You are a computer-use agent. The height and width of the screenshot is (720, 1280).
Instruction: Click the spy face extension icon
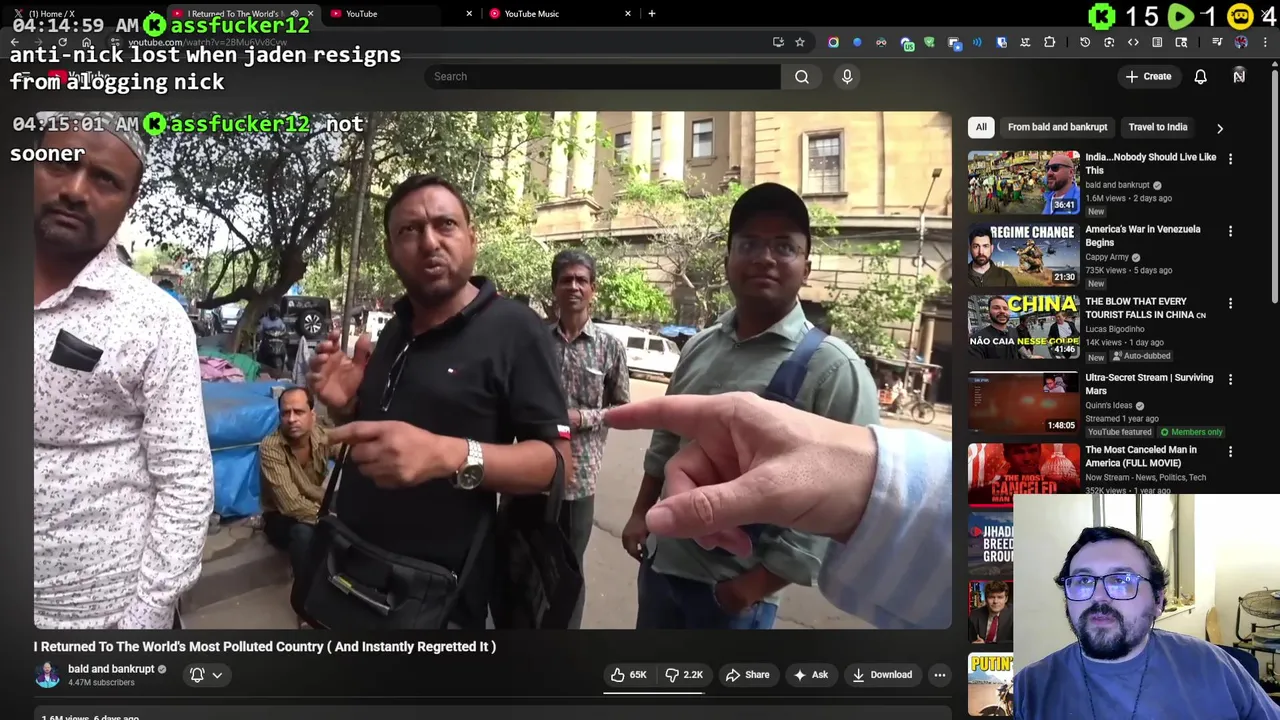881,42
